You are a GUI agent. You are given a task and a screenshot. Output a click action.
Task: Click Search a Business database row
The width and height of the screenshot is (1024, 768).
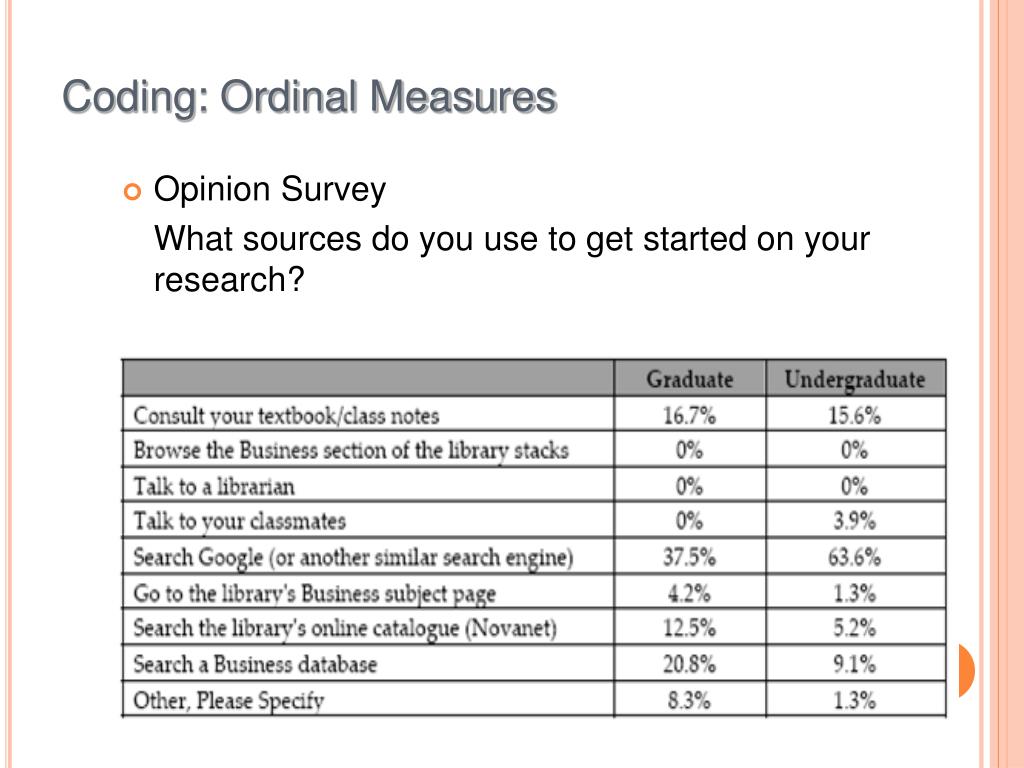click(534, 664)
